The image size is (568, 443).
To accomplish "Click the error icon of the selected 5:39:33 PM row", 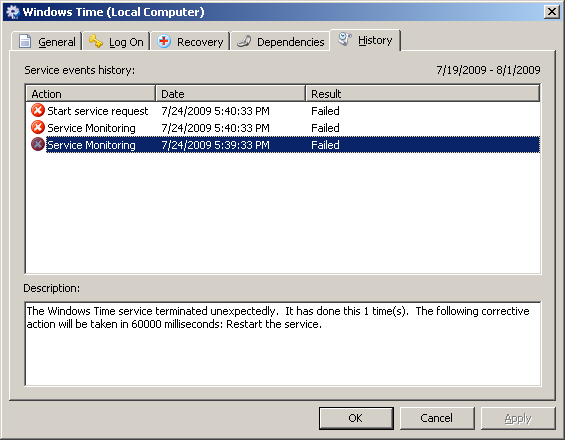I will coord(38,145).
